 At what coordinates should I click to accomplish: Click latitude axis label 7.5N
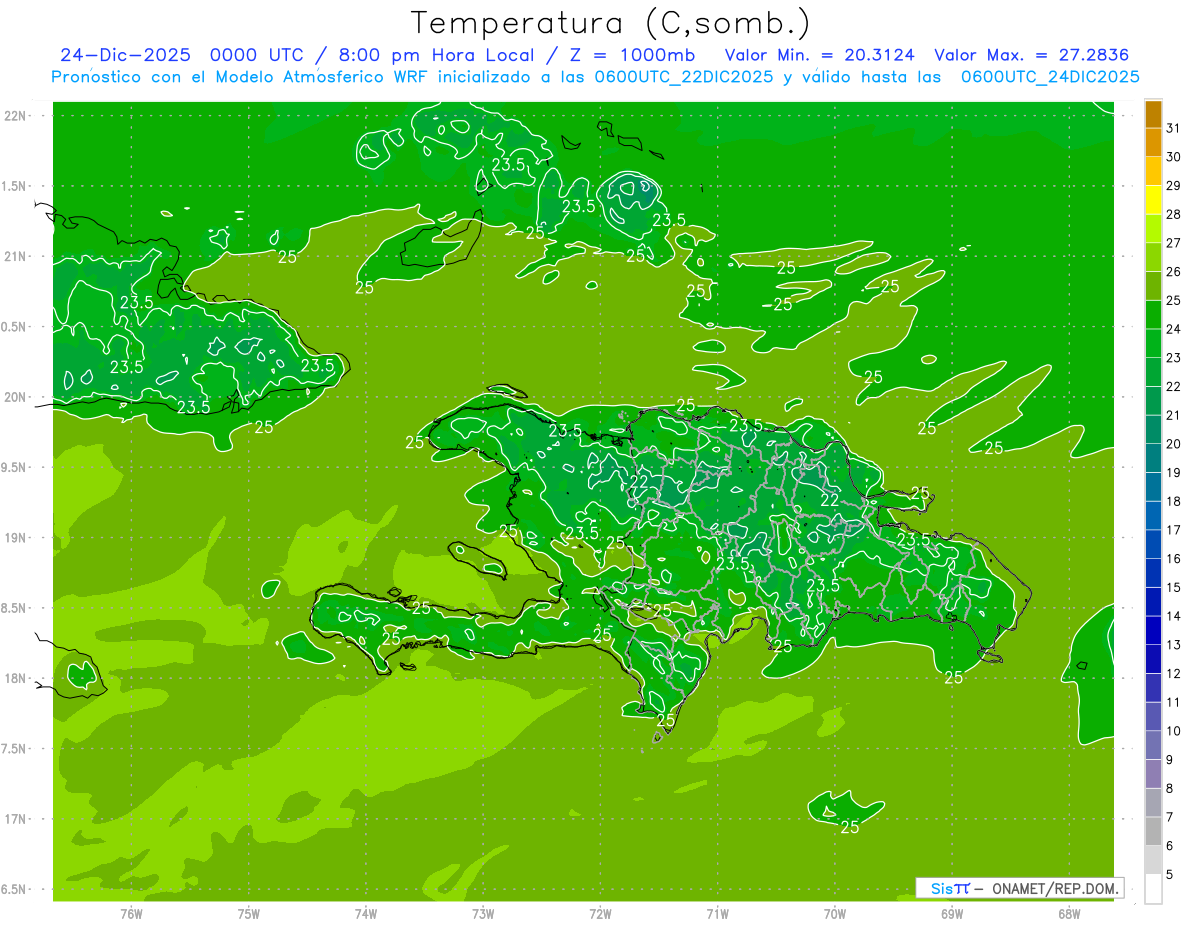14,749
